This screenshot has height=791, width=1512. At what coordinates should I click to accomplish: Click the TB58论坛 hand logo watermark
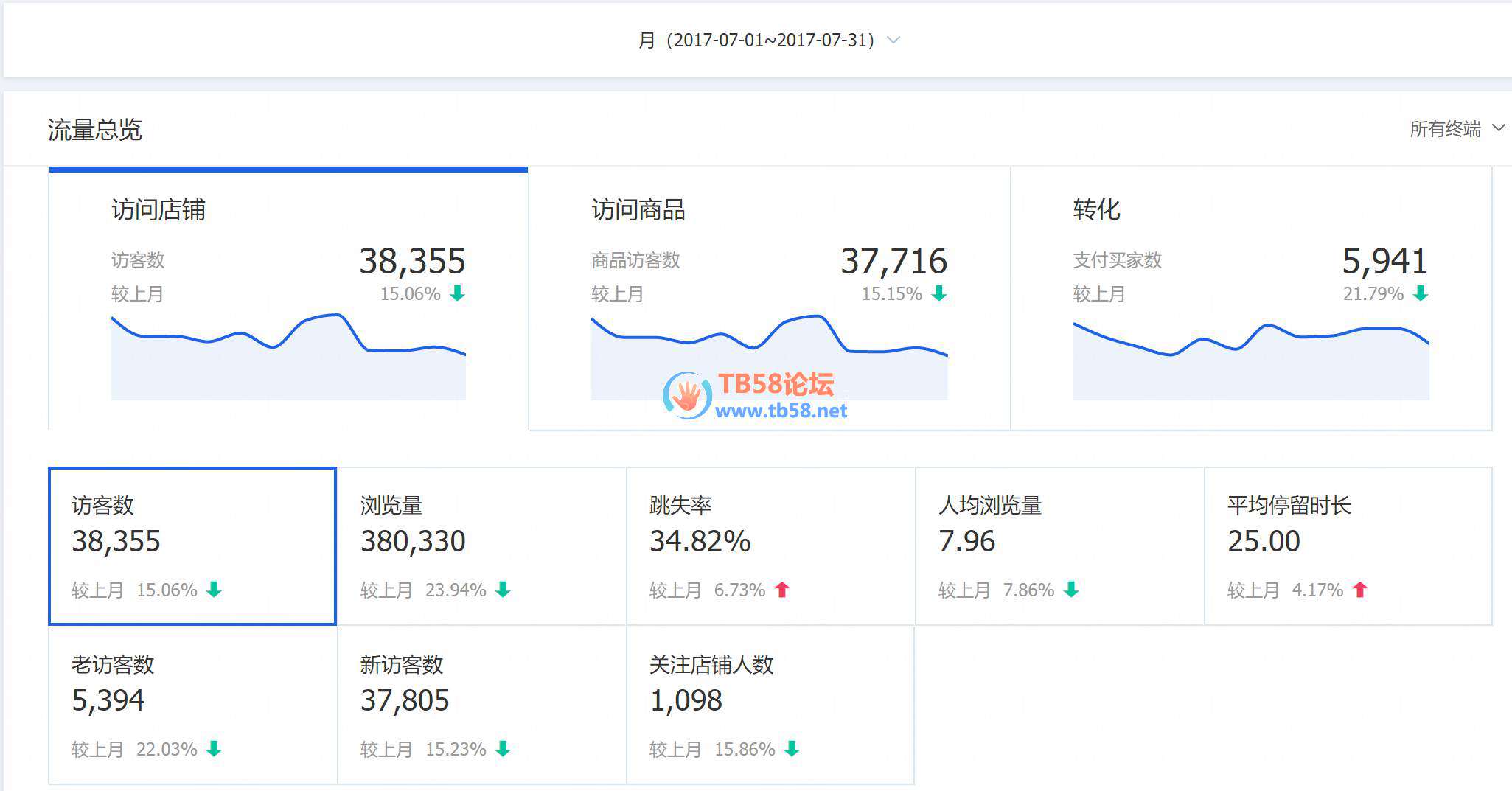[x=687, y=396]
